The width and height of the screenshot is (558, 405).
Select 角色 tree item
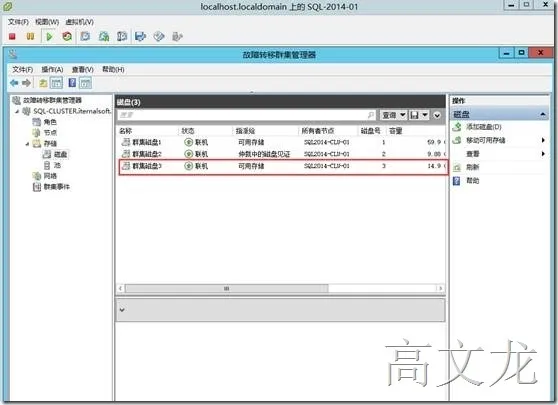[50, 122]
